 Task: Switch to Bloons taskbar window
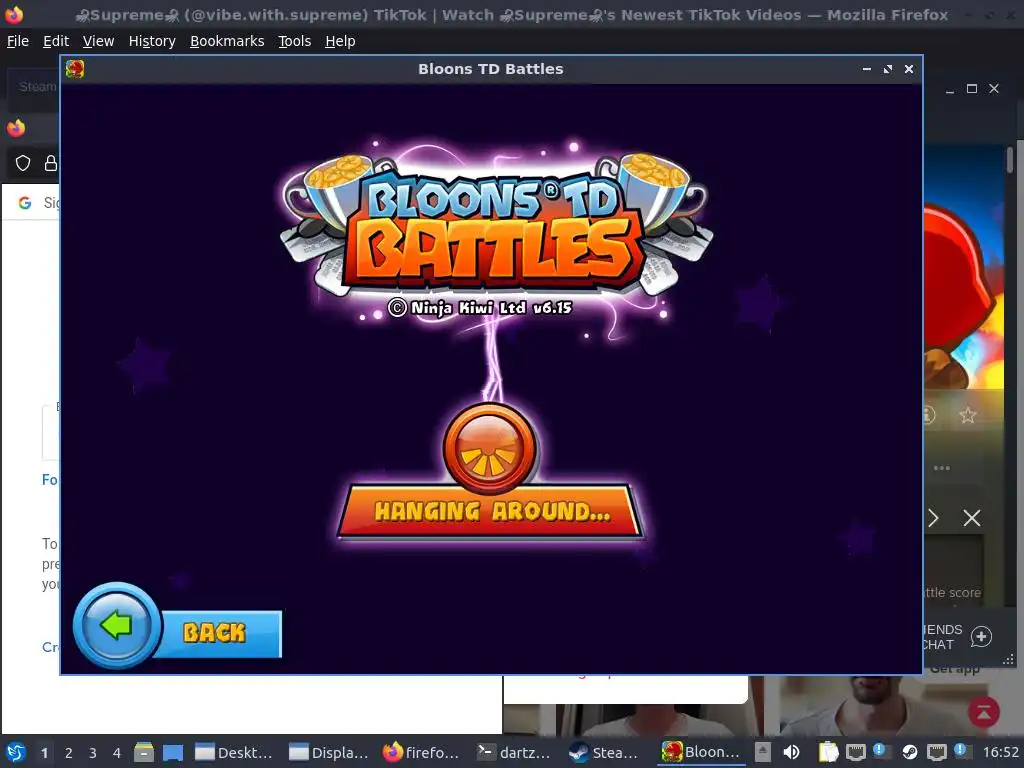(x=701, y=752)
